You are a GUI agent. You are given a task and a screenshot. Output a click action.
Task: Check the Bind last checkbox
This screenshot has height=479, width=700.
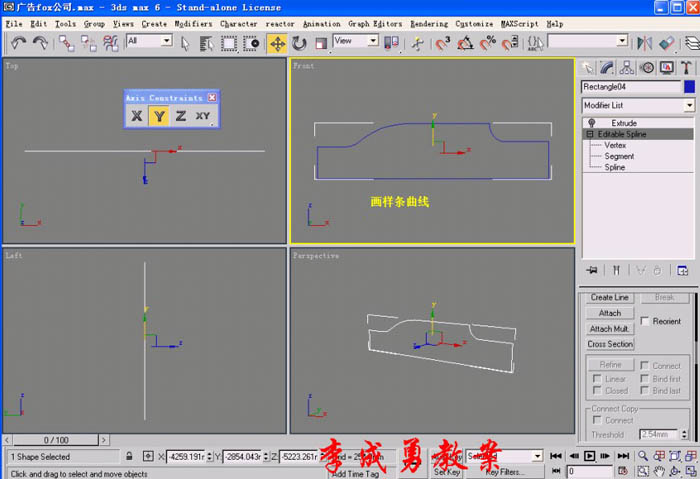(644, 390)
